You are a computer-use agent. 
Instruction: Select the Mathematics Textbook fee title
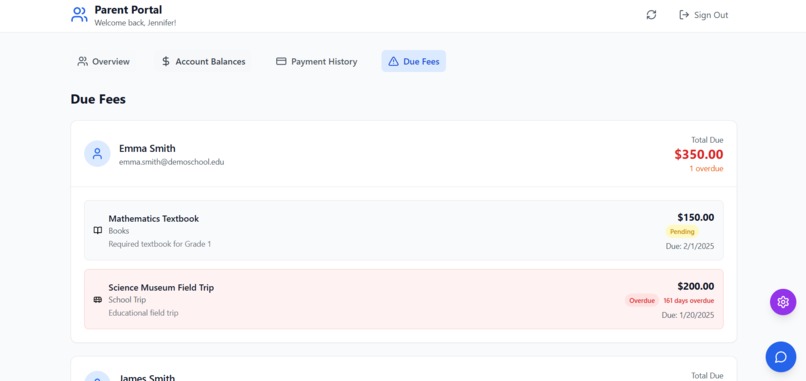154,219
